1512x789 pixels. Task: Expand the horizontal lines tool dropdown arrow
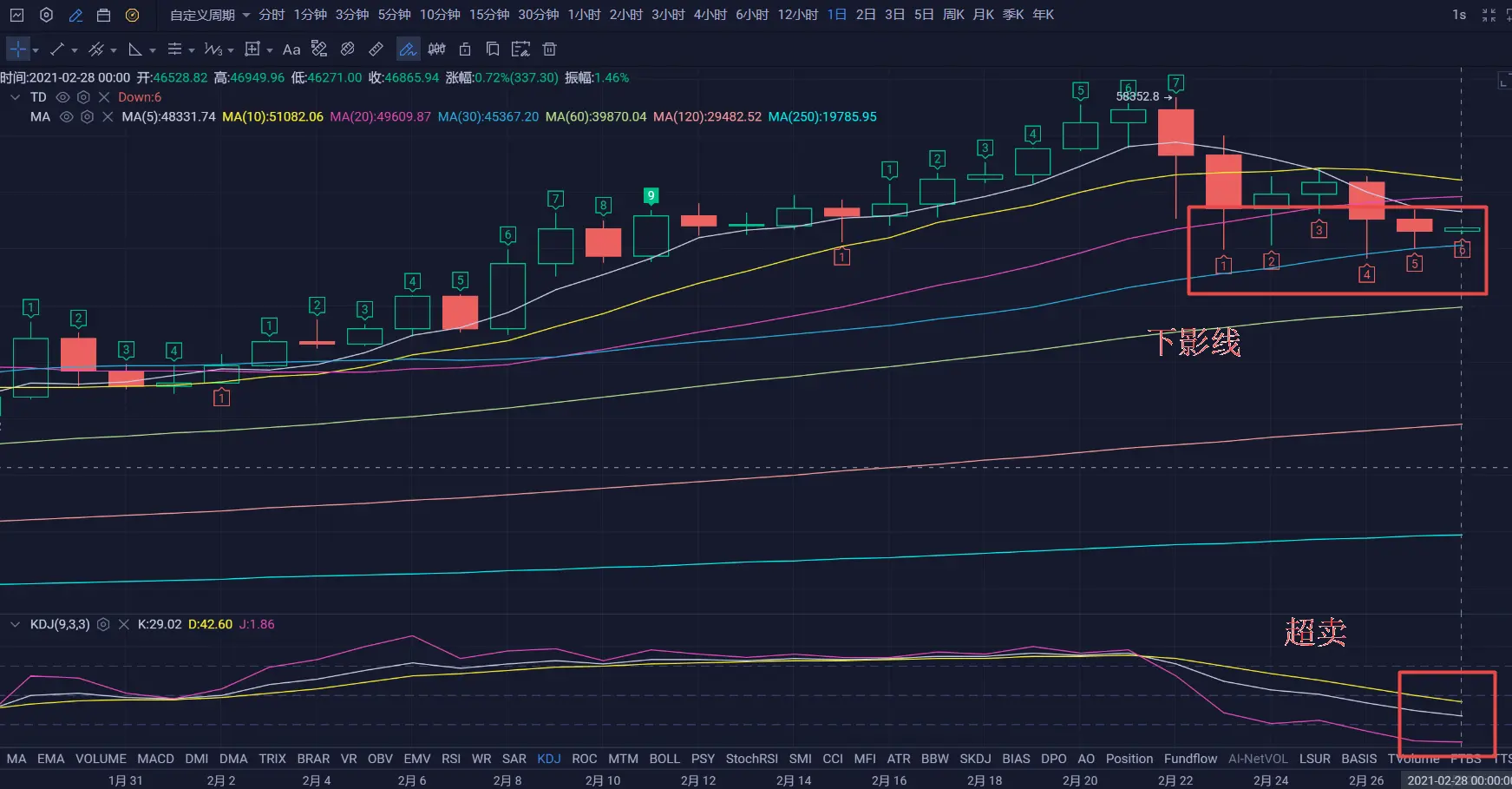(192, 50)
